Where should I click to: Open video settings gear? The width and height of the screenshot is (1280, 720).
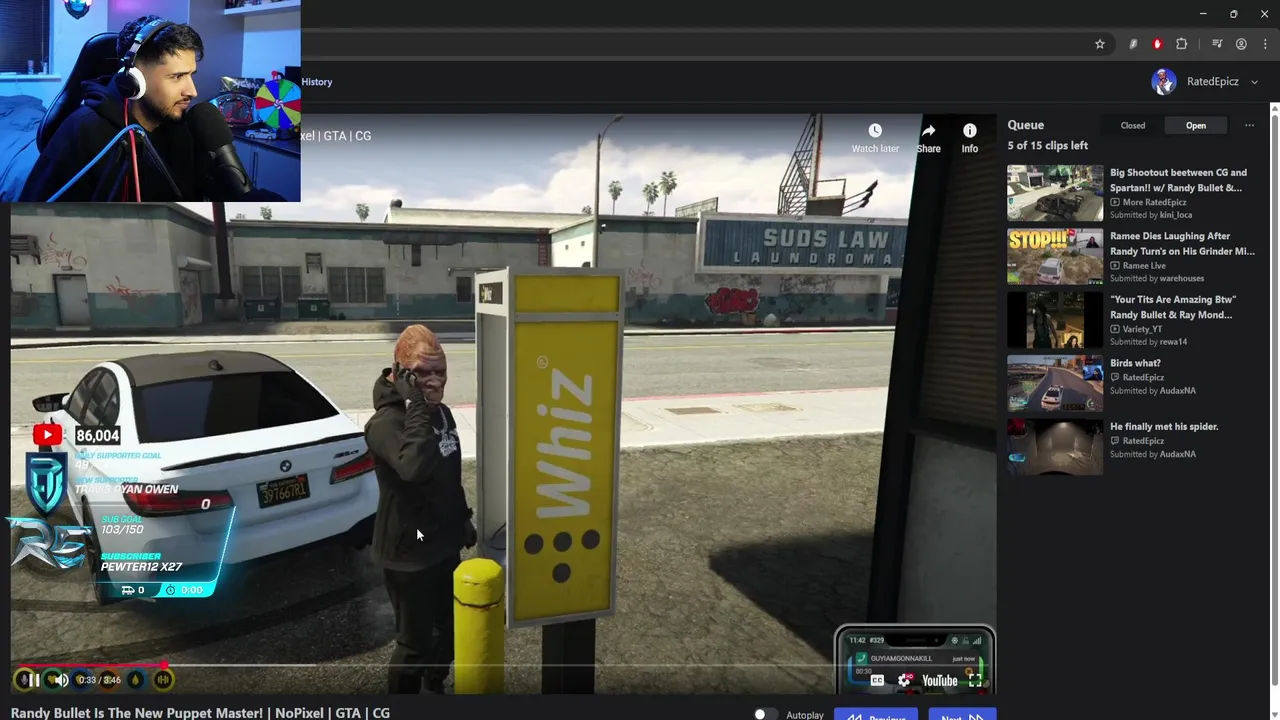pyautogui.click(x=906, y=680)
